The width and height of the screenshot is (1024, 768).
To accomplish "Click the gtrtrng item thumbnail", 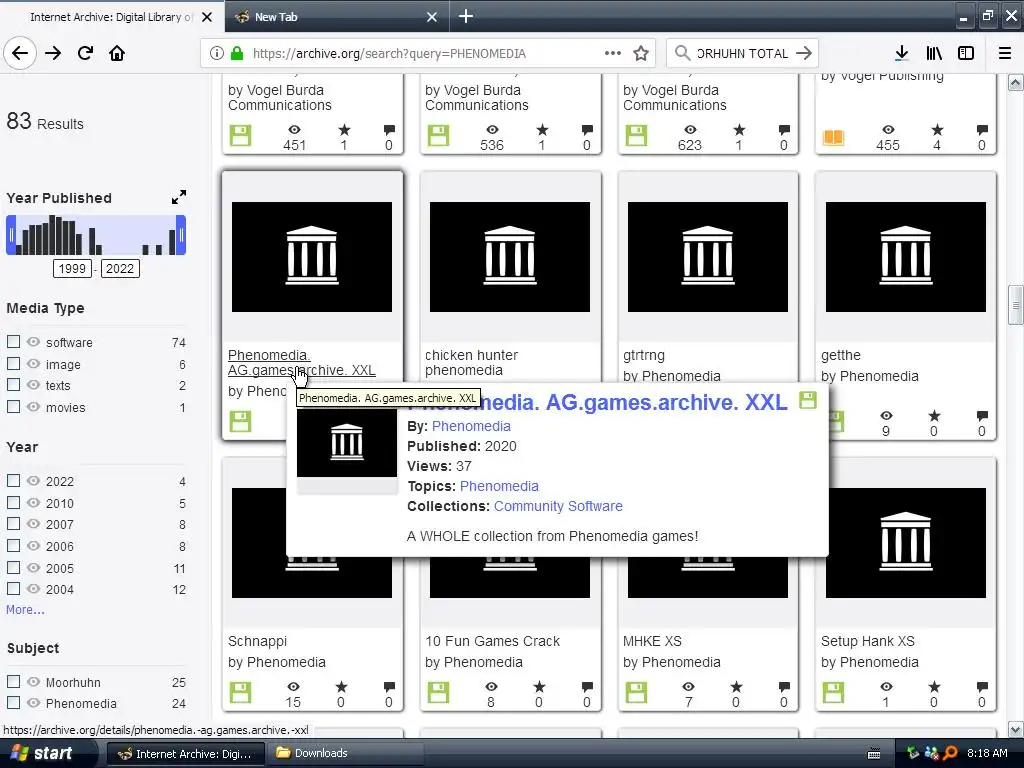I will 708,257.
